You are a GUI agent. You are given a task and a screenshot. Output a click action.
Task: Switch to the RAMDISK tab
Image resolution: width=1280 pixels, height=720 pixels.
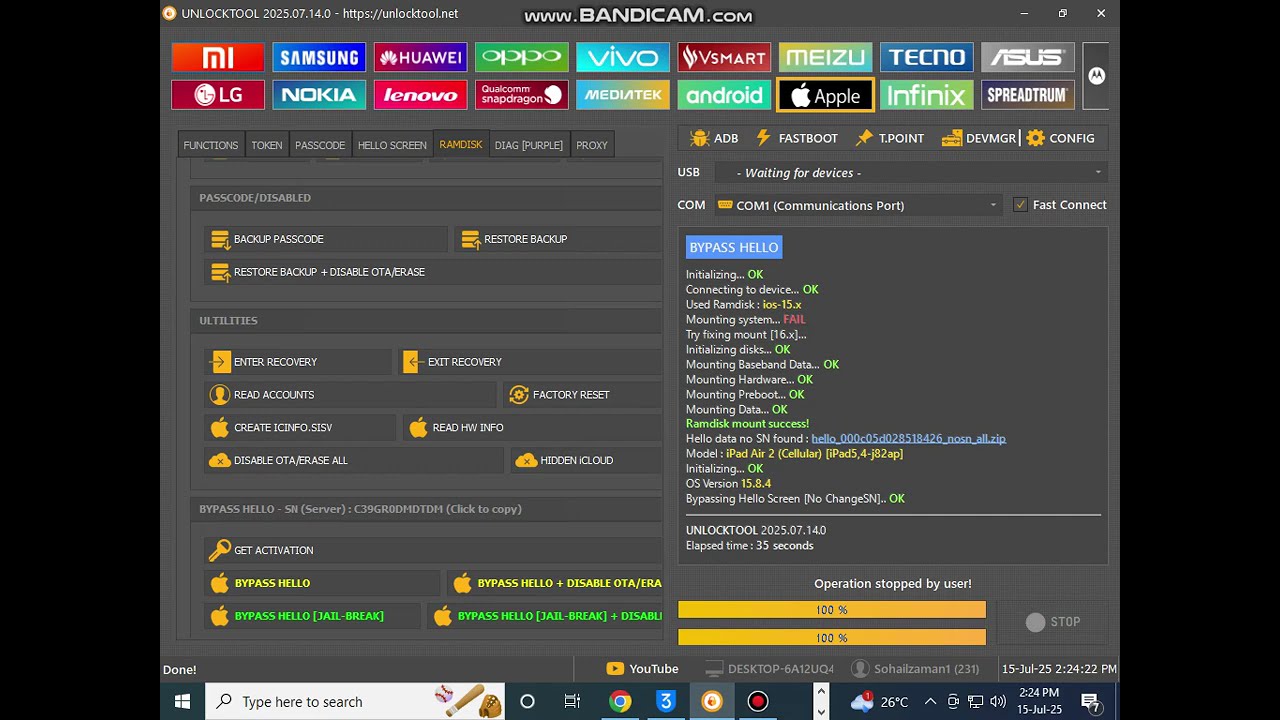[461, 145]
